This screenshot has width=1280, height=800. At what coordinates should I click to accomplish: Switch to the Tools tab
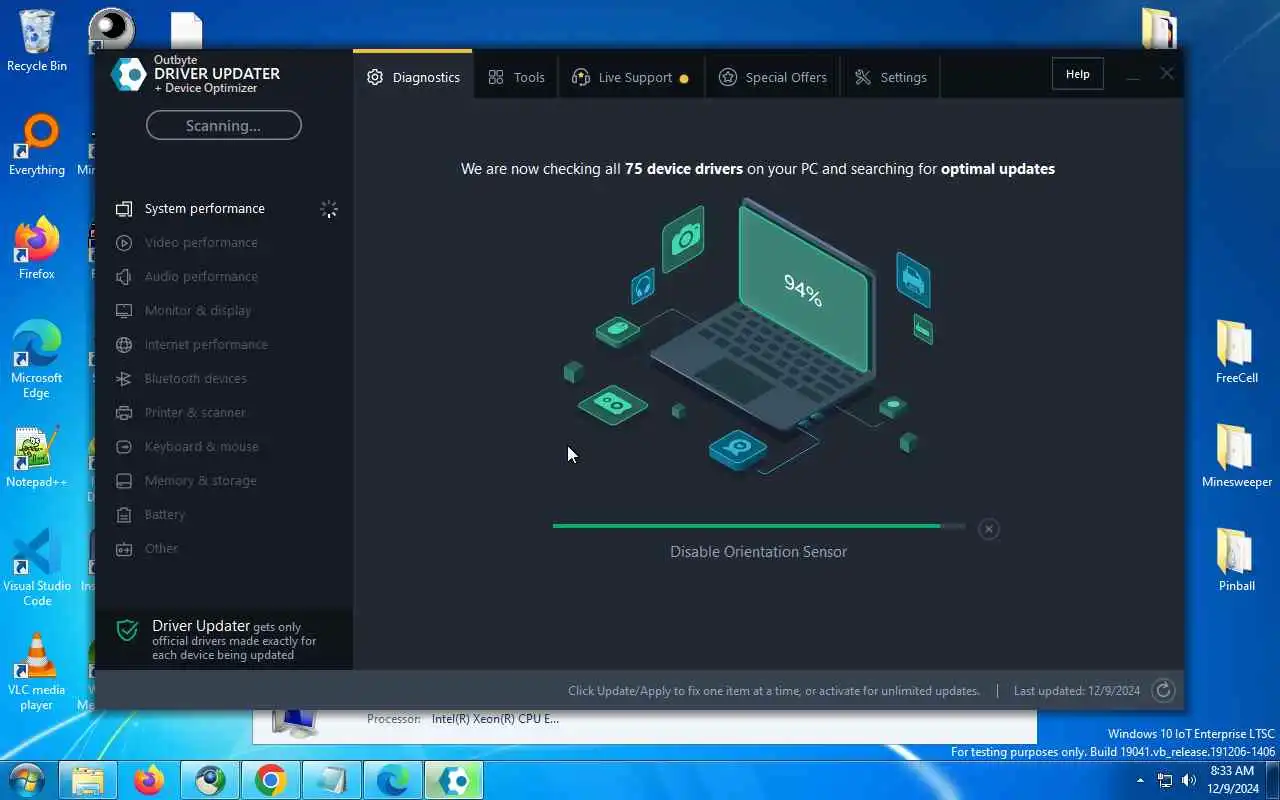click(516, 77)
